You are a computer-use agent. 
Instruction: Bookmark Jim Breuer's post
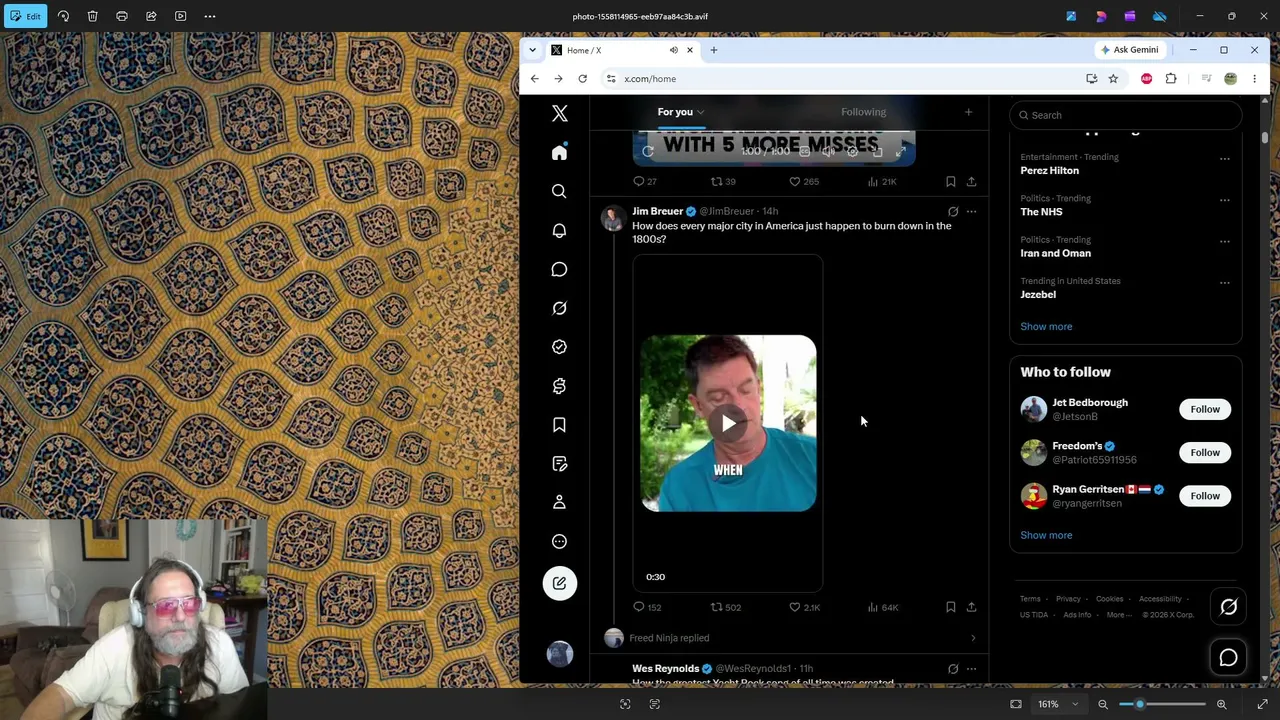(x=950, y=607)
